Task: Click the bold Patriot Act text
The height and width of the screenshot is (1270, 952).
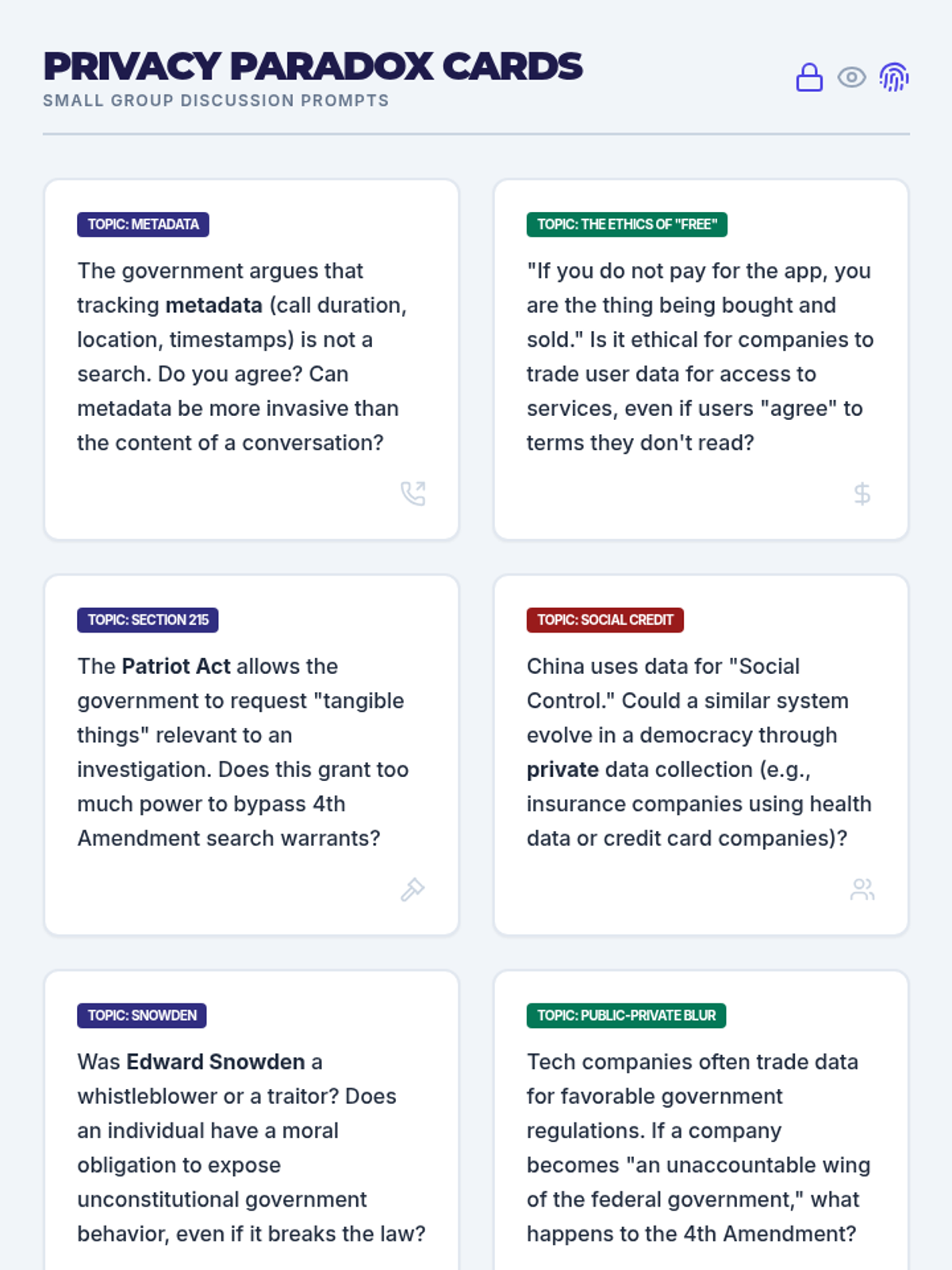Action: pos(176,666)
